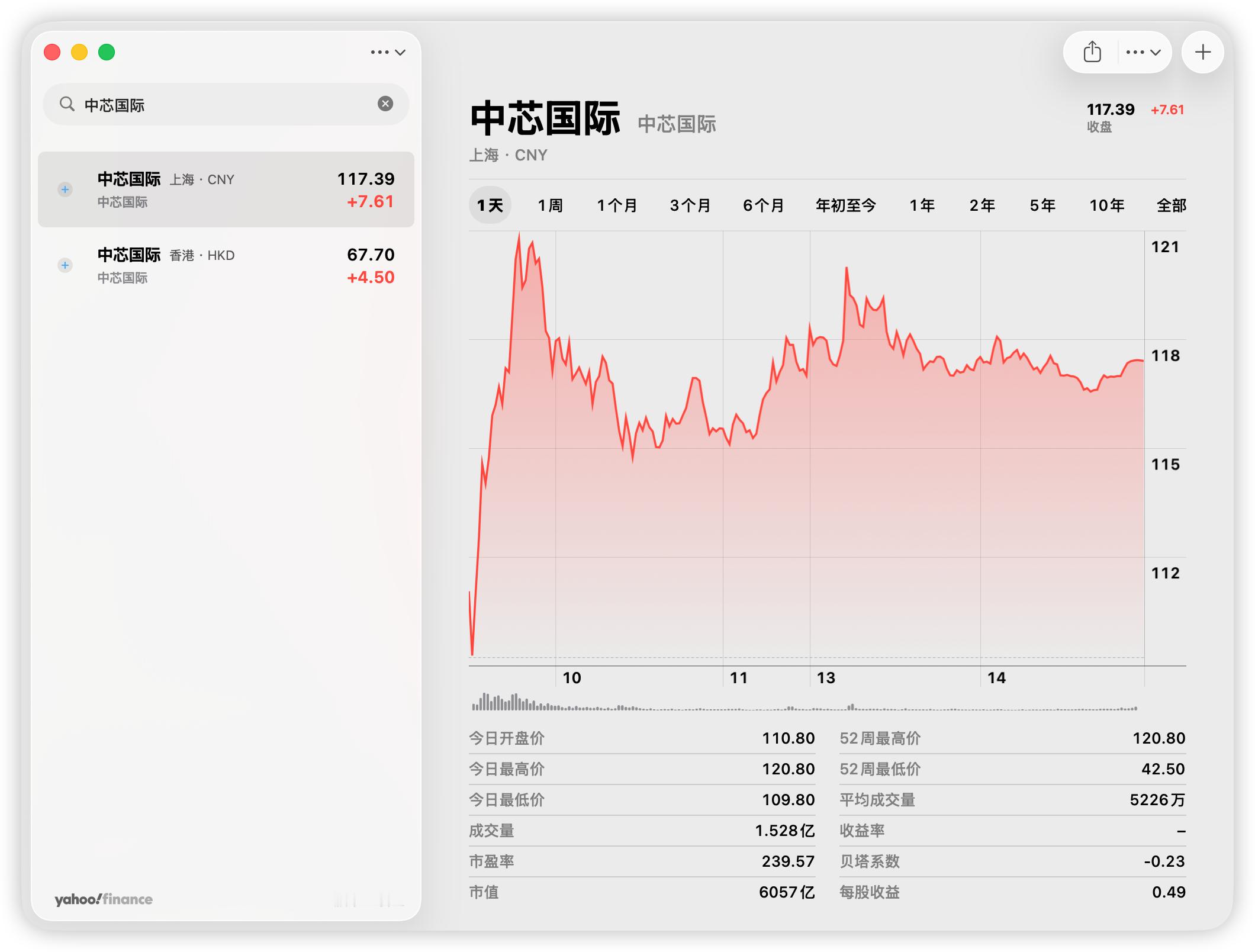The image size is (1255, 952).
Task: Open the sidebar ellipsis options menu
Action: (x=388, y=52)
